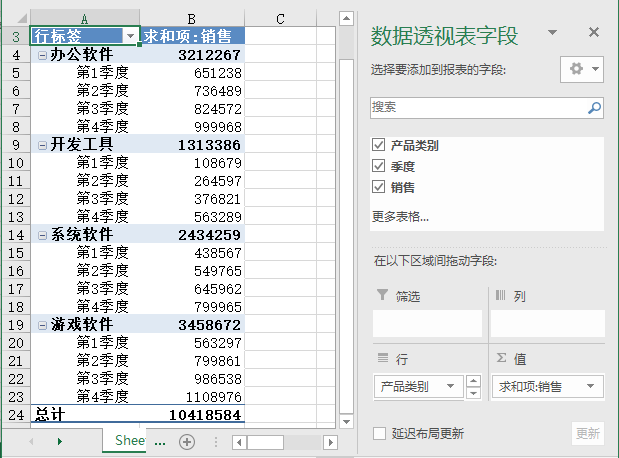Open the 求和项:销售 value field dropdown

point(594,387)
